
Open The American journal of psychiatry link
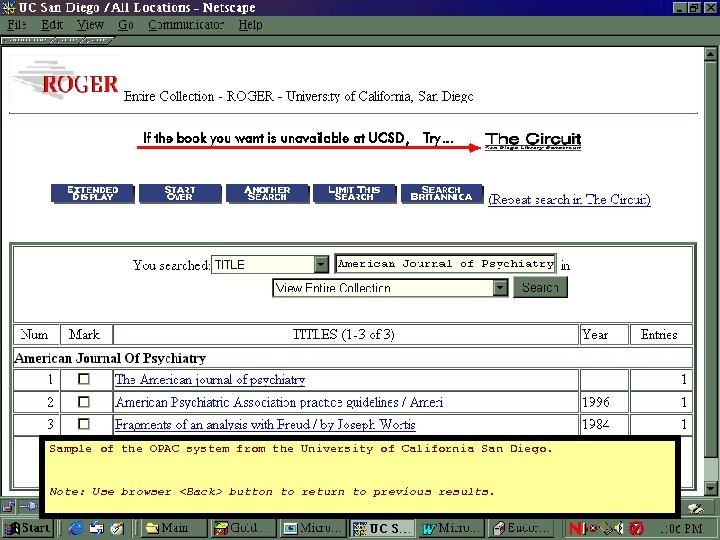[209, 380]
